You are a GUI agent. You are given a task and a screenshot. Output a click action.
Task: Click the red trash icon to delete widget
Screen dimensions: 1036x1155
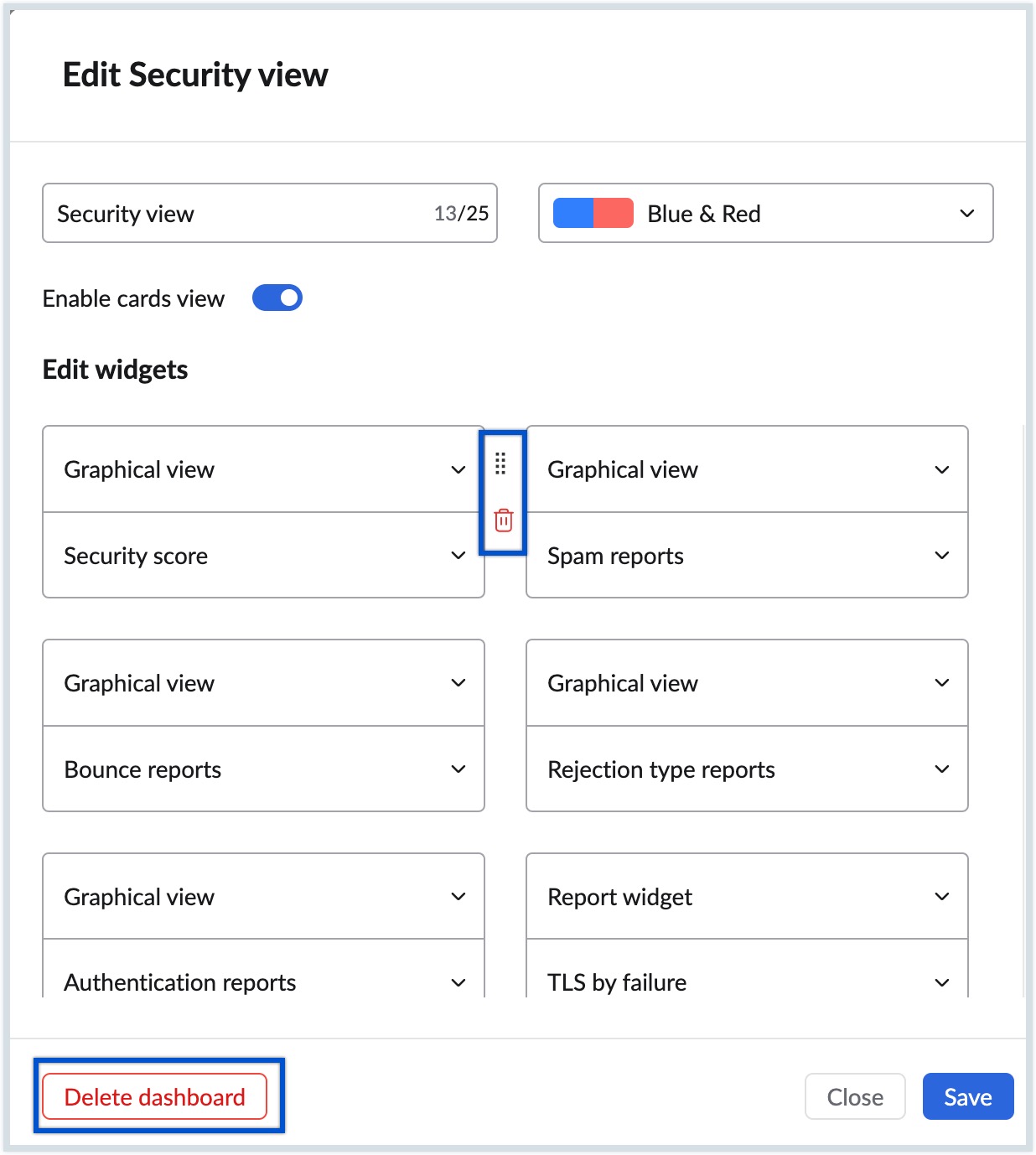504,520
